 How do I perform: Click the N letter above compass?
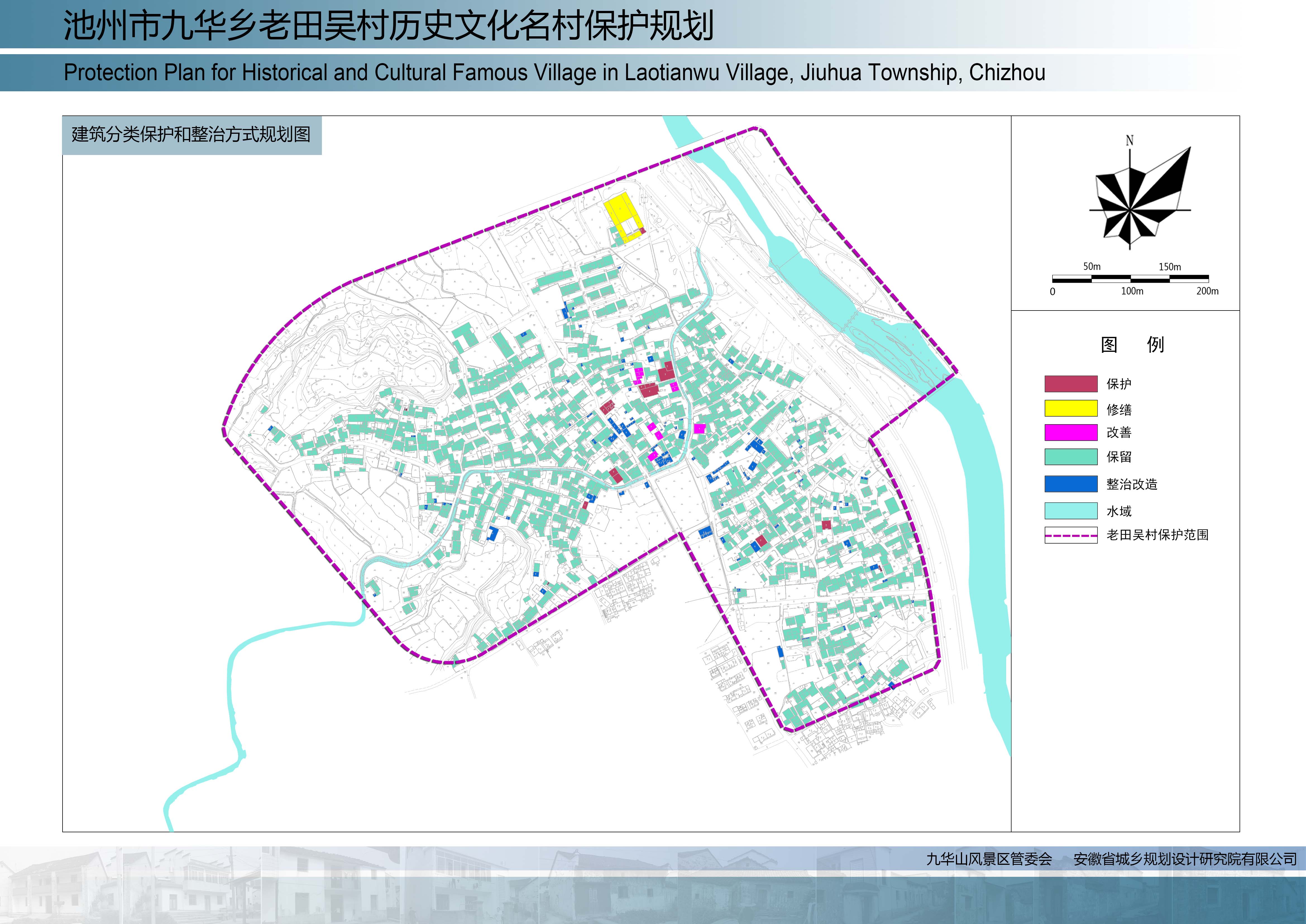1130,140
